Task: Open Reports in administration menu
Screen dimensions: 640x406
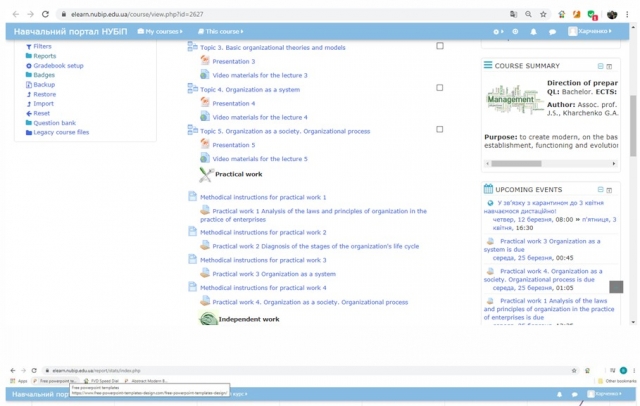Action: 44,56
